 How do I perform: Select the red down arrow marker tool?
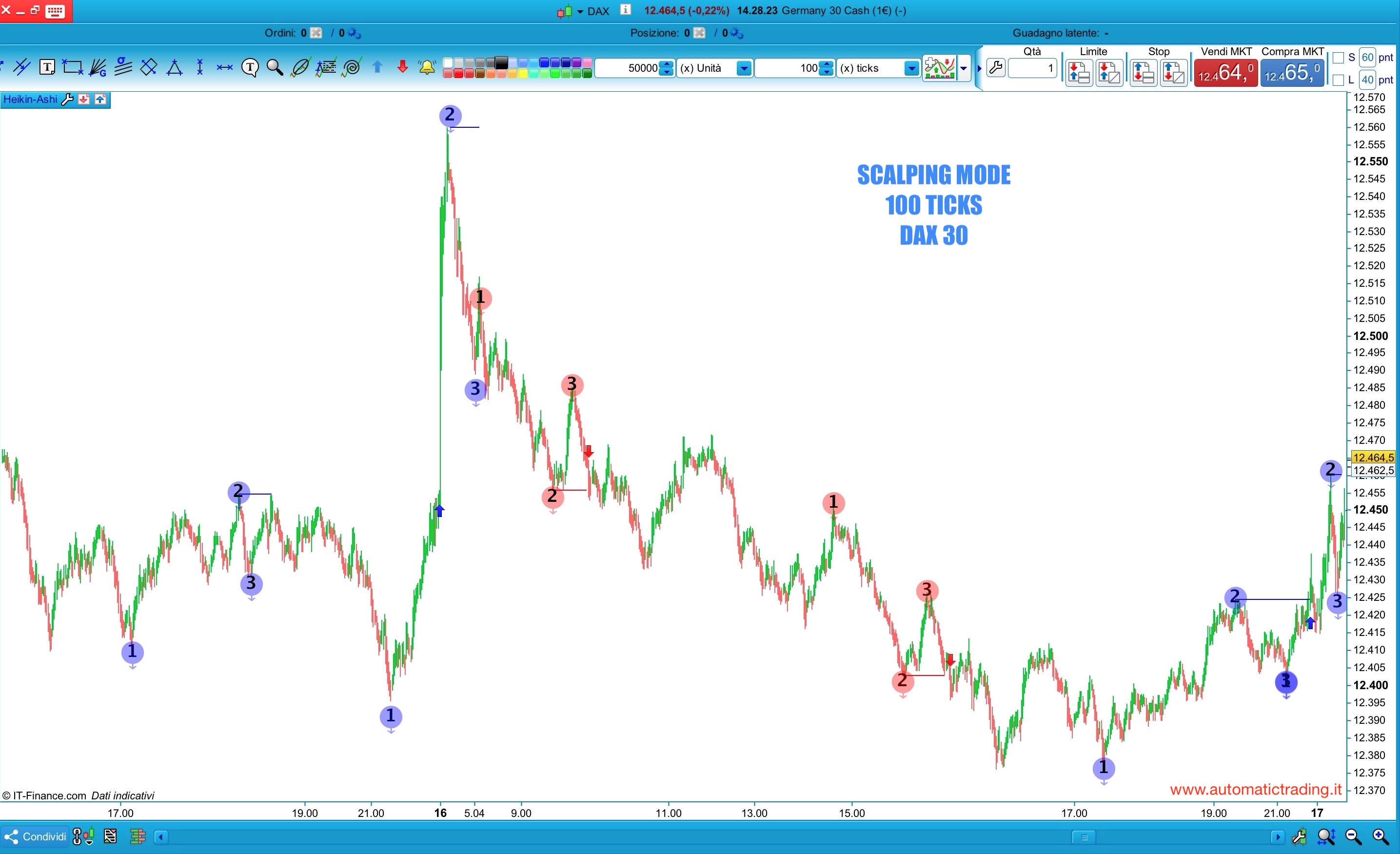coord(402,67)
